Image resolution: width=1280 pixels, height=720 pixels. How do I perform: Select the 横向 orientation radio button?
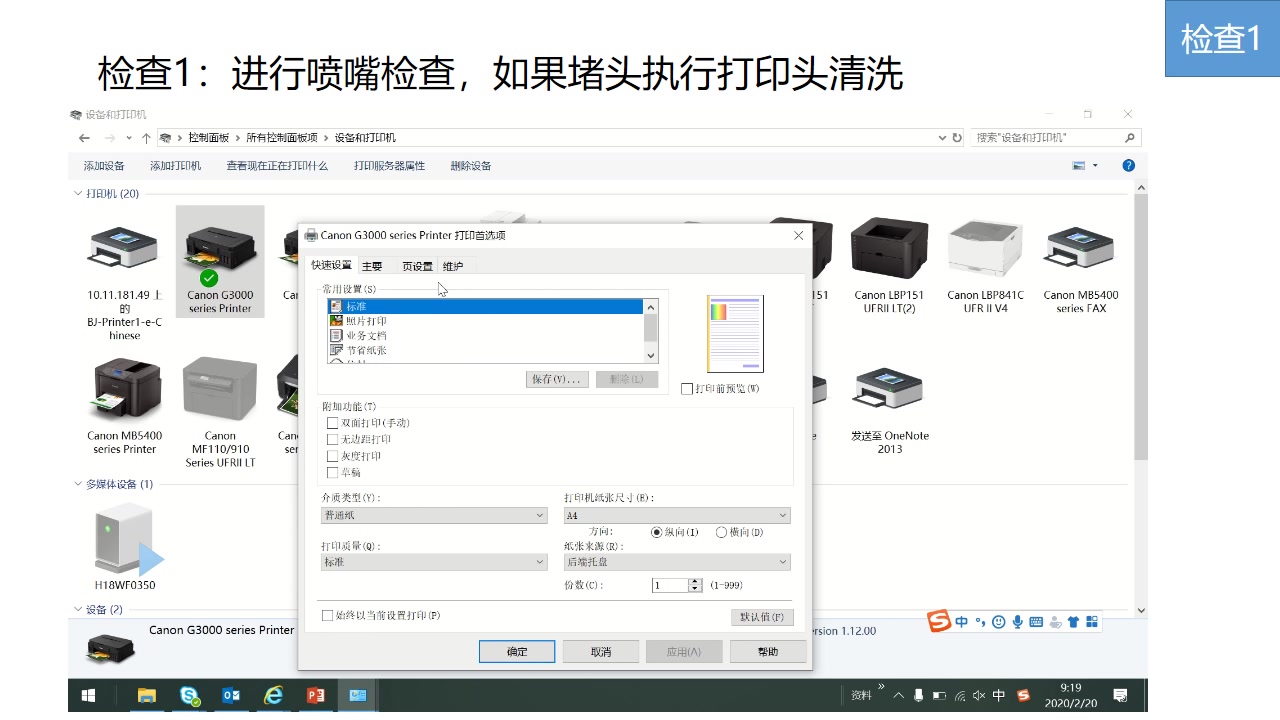pyautogui.click(x=722, y=532)
